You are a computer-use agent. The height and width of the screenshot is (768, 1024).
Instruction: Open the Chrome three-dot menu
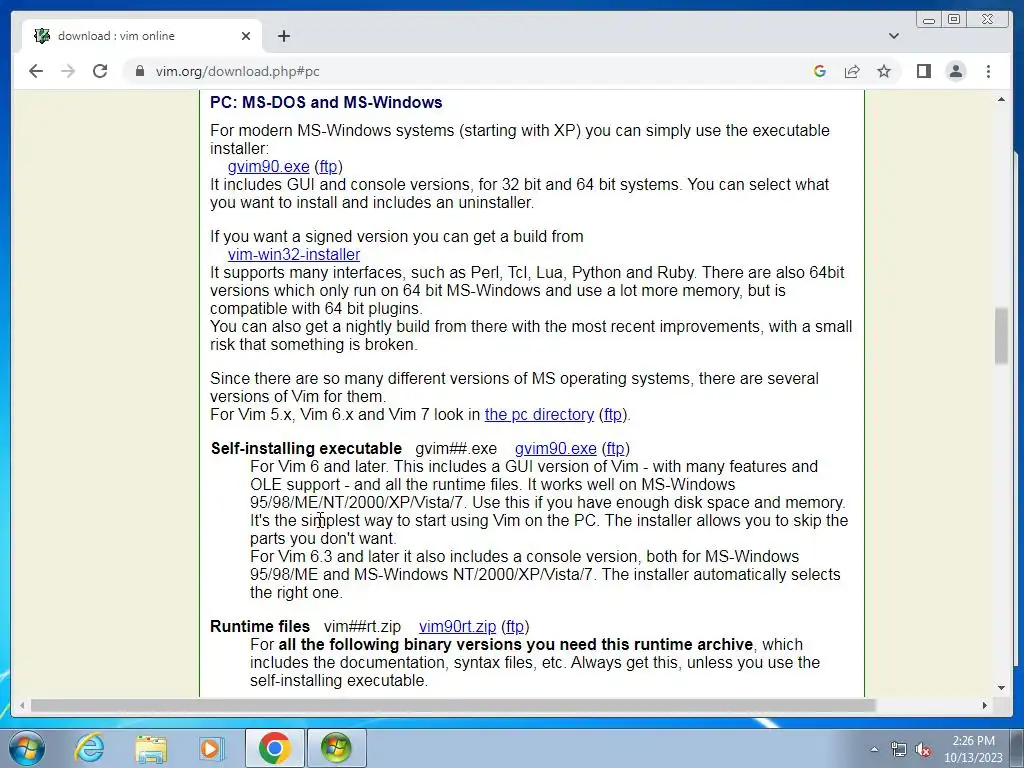[988, 71]
